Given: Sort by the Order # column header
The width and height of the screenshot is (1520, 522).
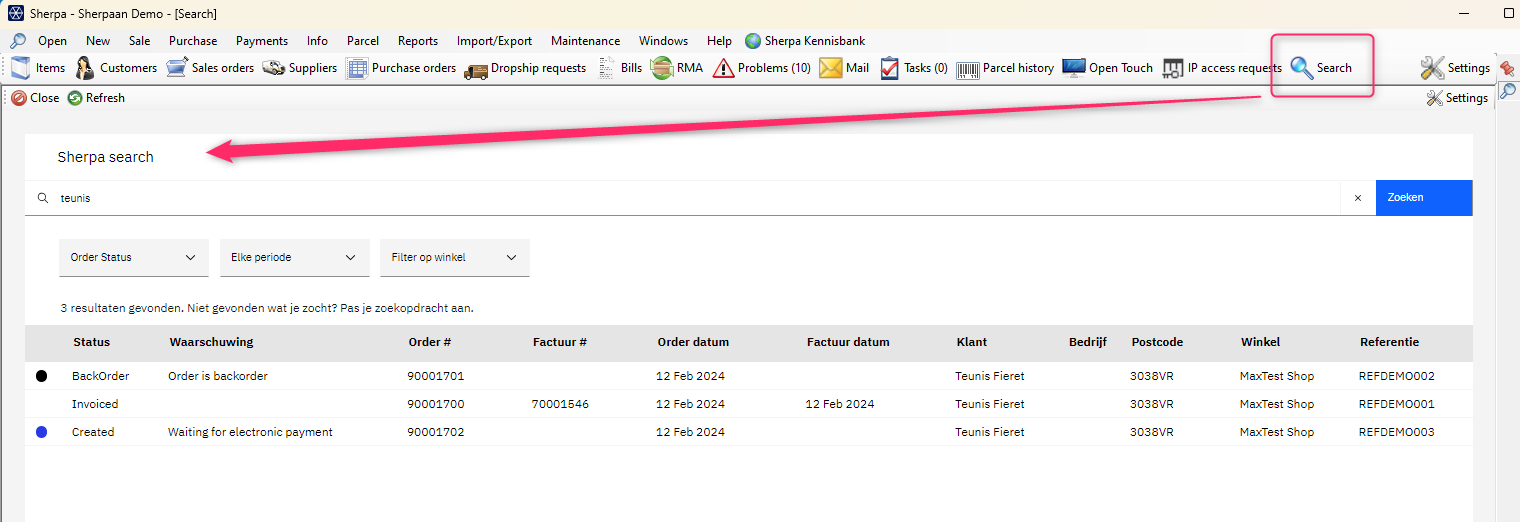Looking at the screenshot, I should (x=430, y=342).
